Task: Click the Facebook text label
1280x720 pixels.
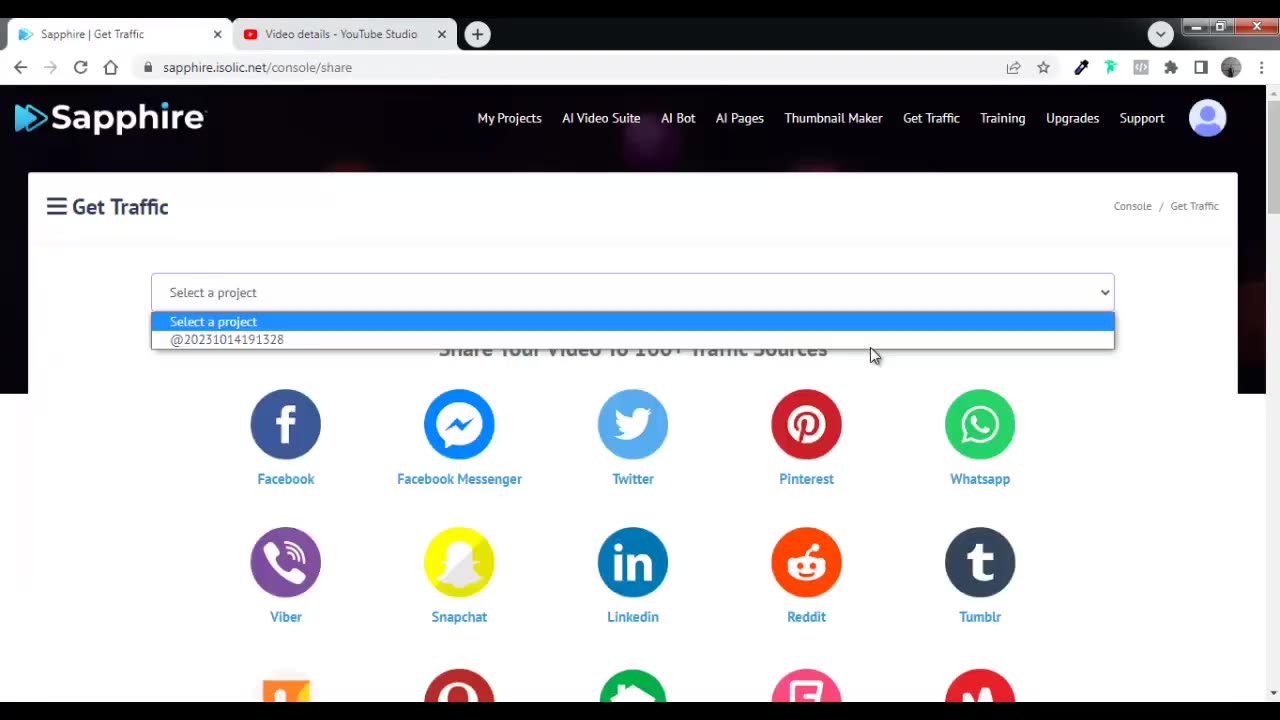Action: tap(286, 479)
